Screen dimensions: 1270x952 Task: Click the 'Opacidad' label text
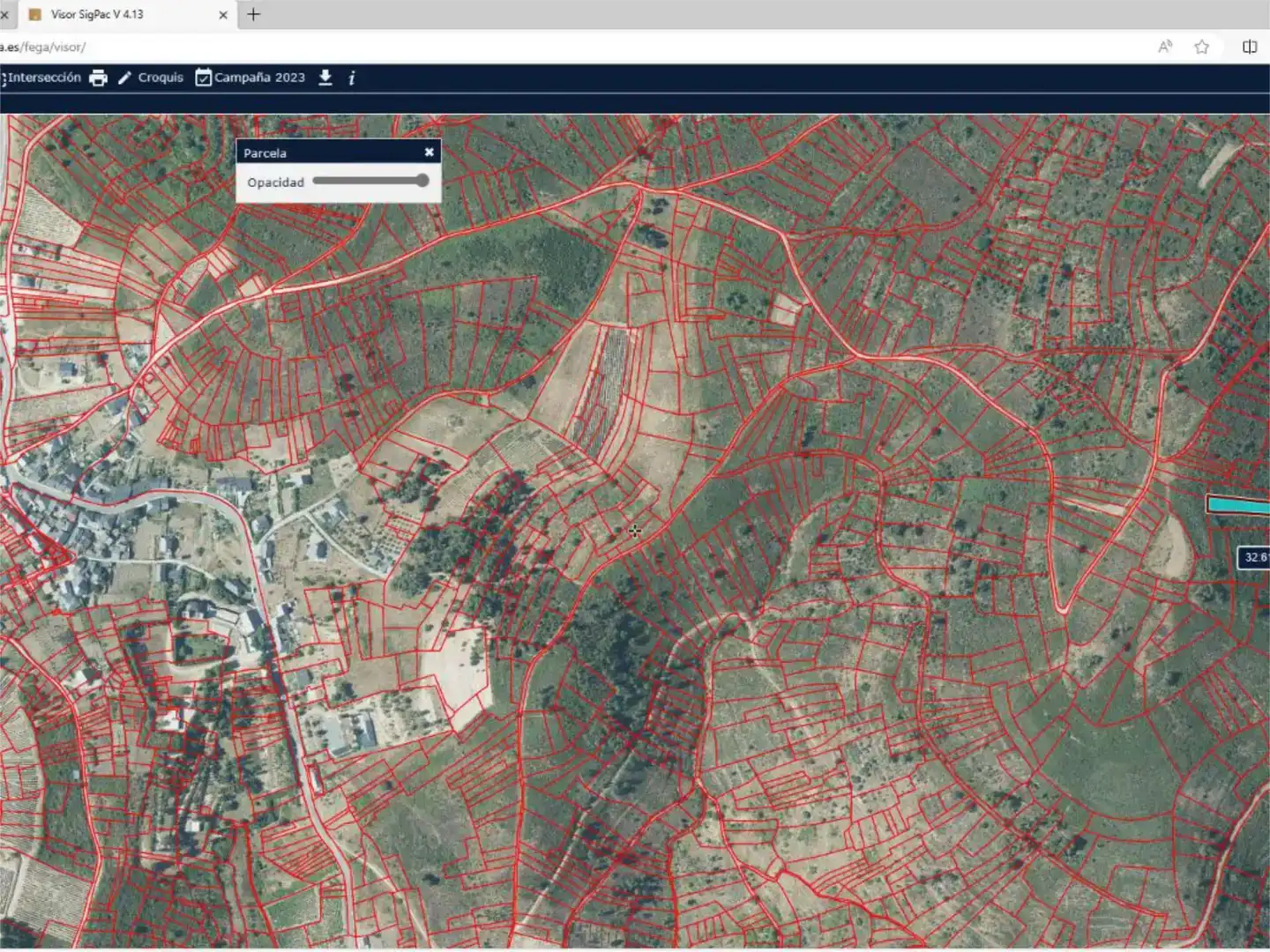point(275,182)
